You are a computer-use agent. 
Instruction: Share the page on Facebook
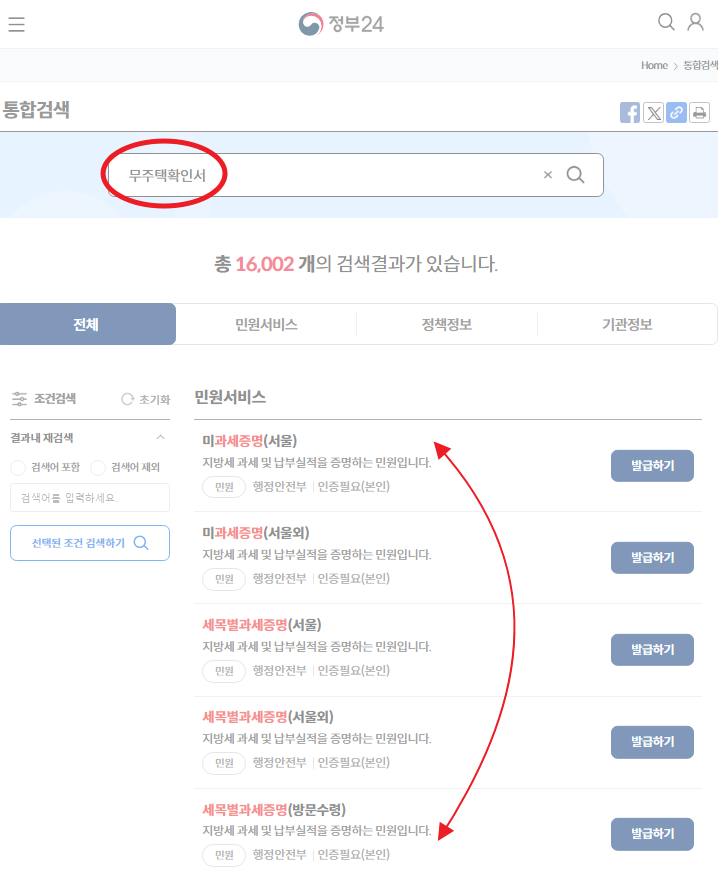coord(630,113)
